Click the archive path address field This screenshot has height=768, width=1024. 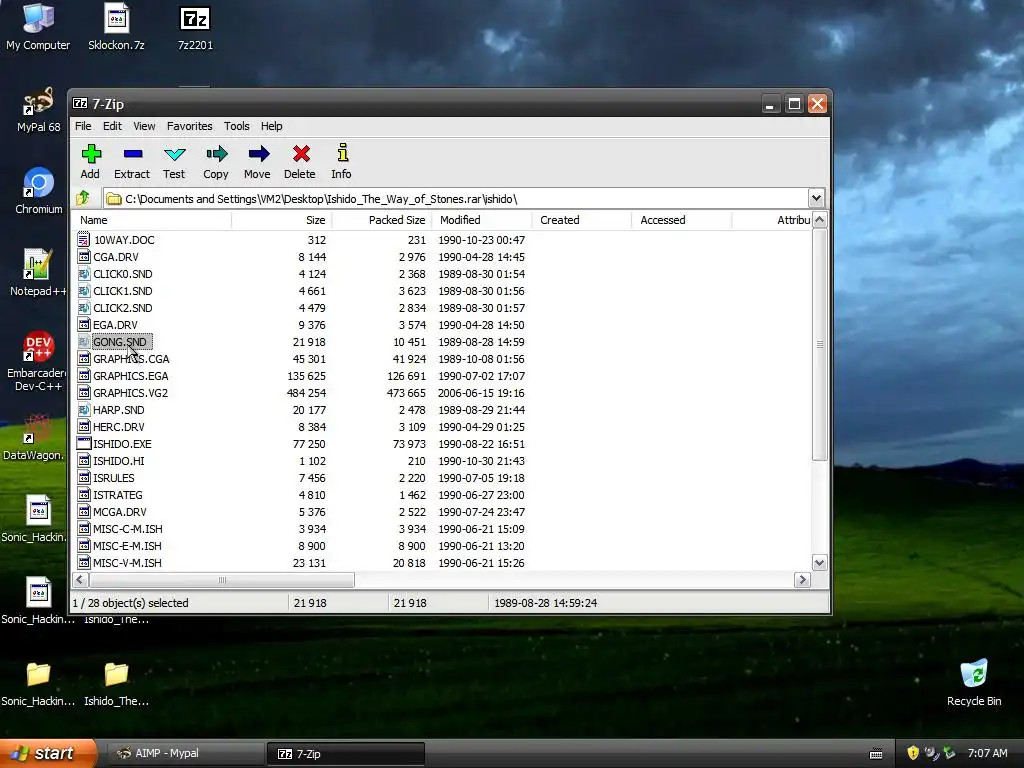[456, 199]
